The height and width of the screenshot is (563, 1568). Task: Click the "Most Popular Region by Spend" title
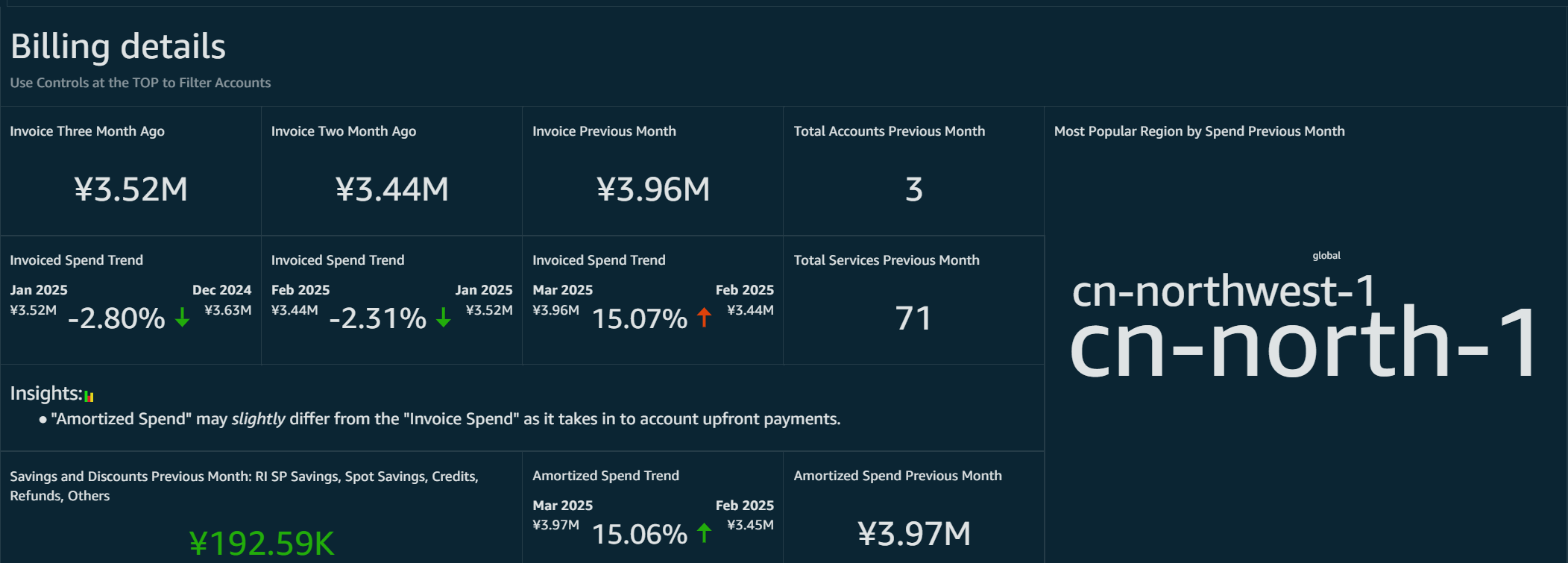[x=1200, y=131]
